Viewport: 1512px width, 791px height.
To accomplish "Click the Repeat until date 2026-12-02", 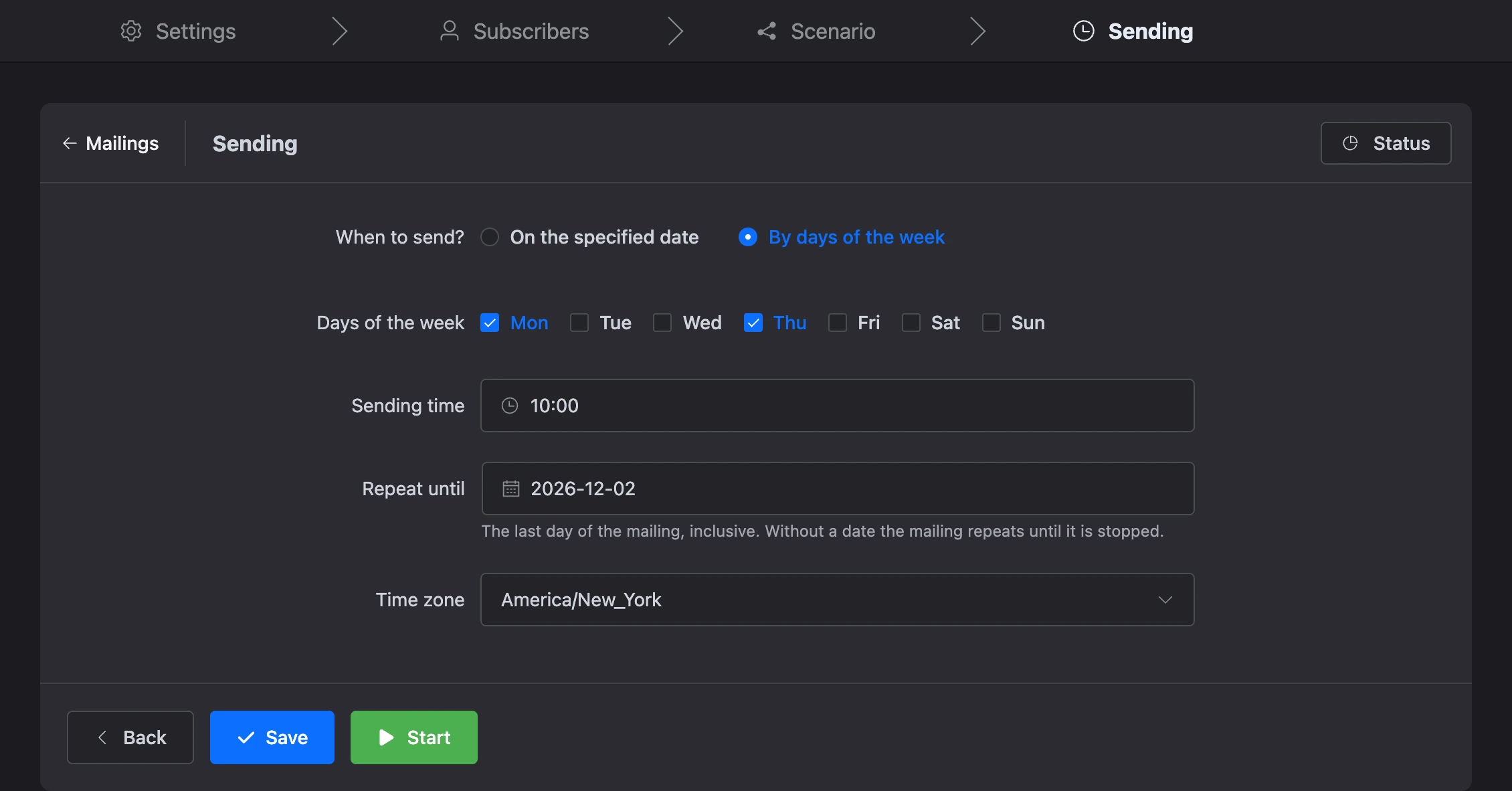I will tap(838, 489).
